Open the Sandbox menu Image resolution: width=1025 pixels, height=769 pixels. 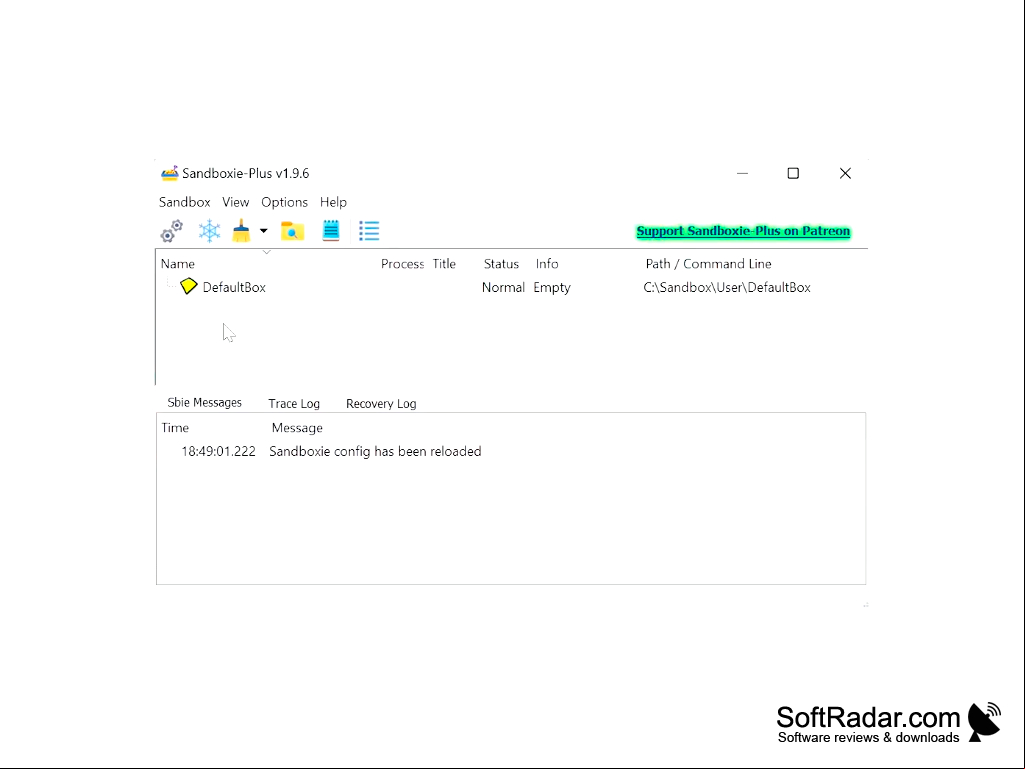(x=184, y=202)
